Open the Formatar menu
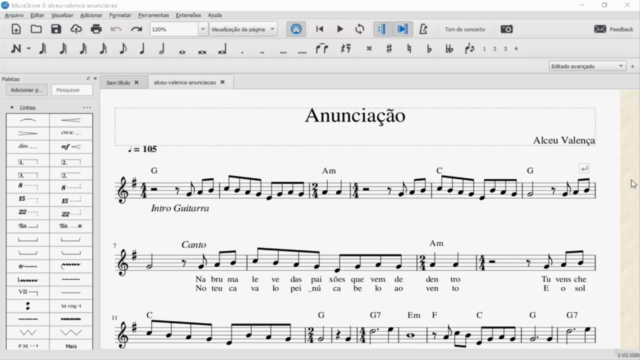Screen dimensions: 640x360 click(x=120, y=15)
